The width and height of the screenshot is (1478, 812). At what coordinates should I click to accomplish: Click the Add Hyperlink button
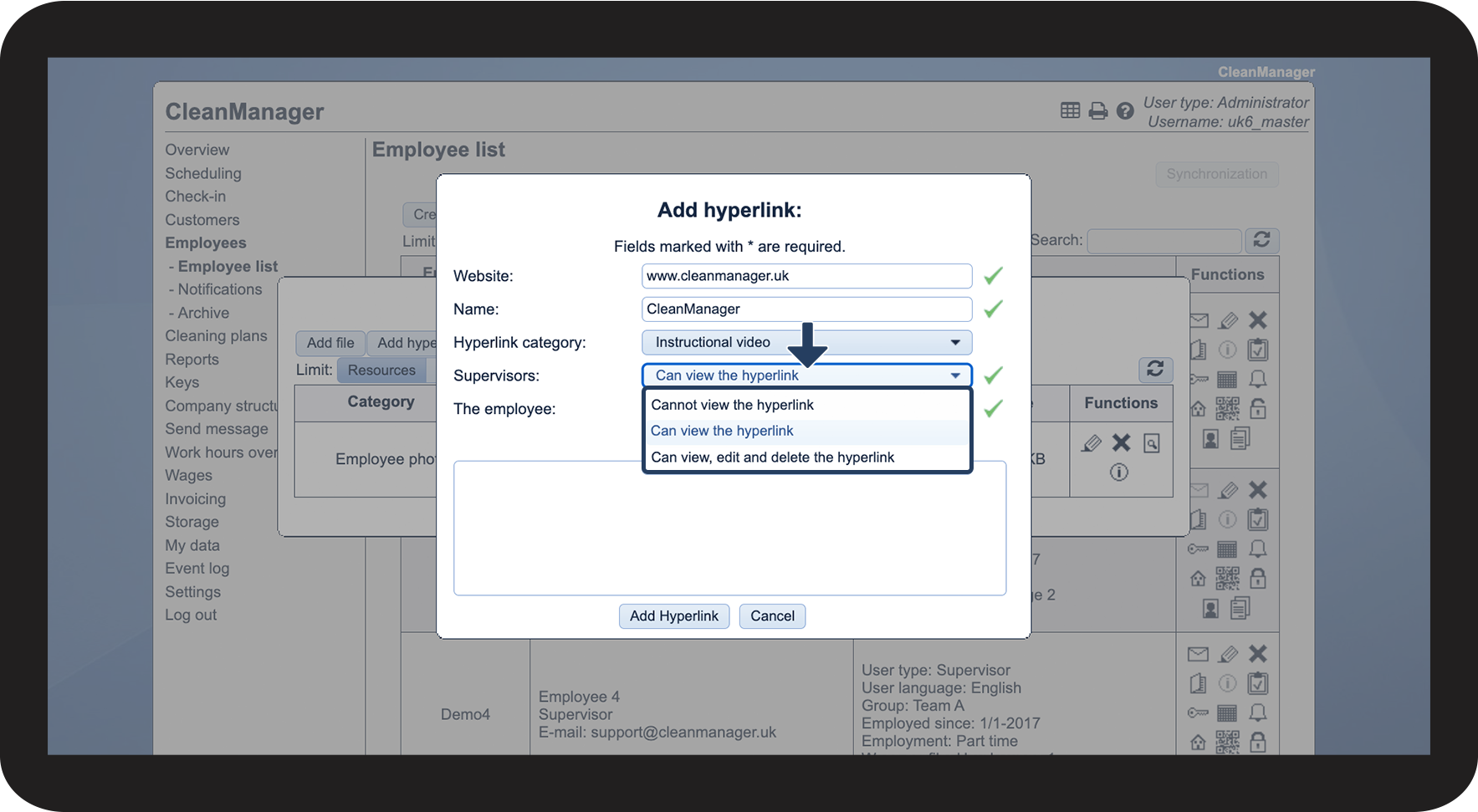point(674,616)
